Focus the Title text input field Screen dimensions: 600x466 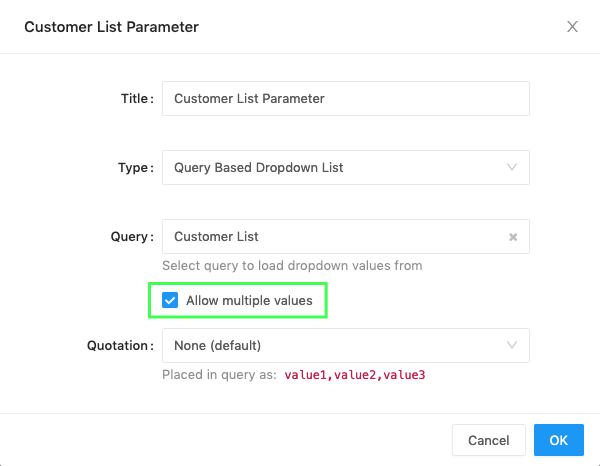345,99
